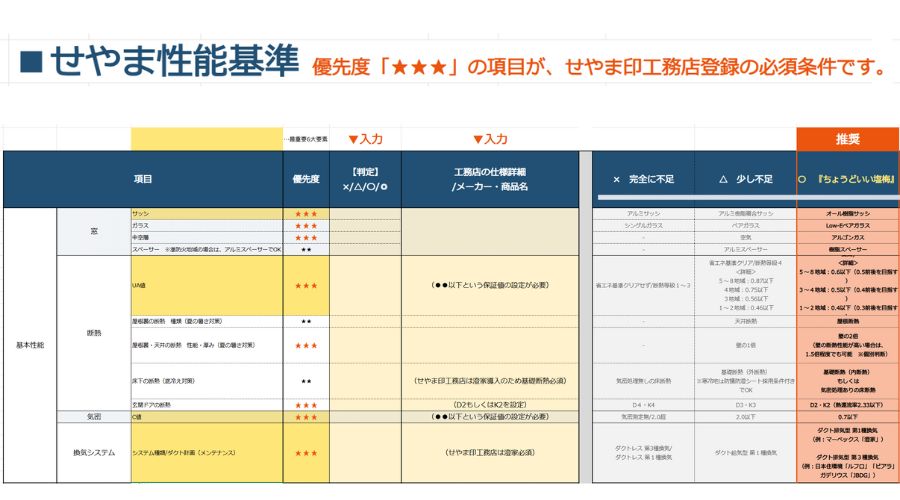Select the 換気システム group cell
900x500 pixels.
94,452
